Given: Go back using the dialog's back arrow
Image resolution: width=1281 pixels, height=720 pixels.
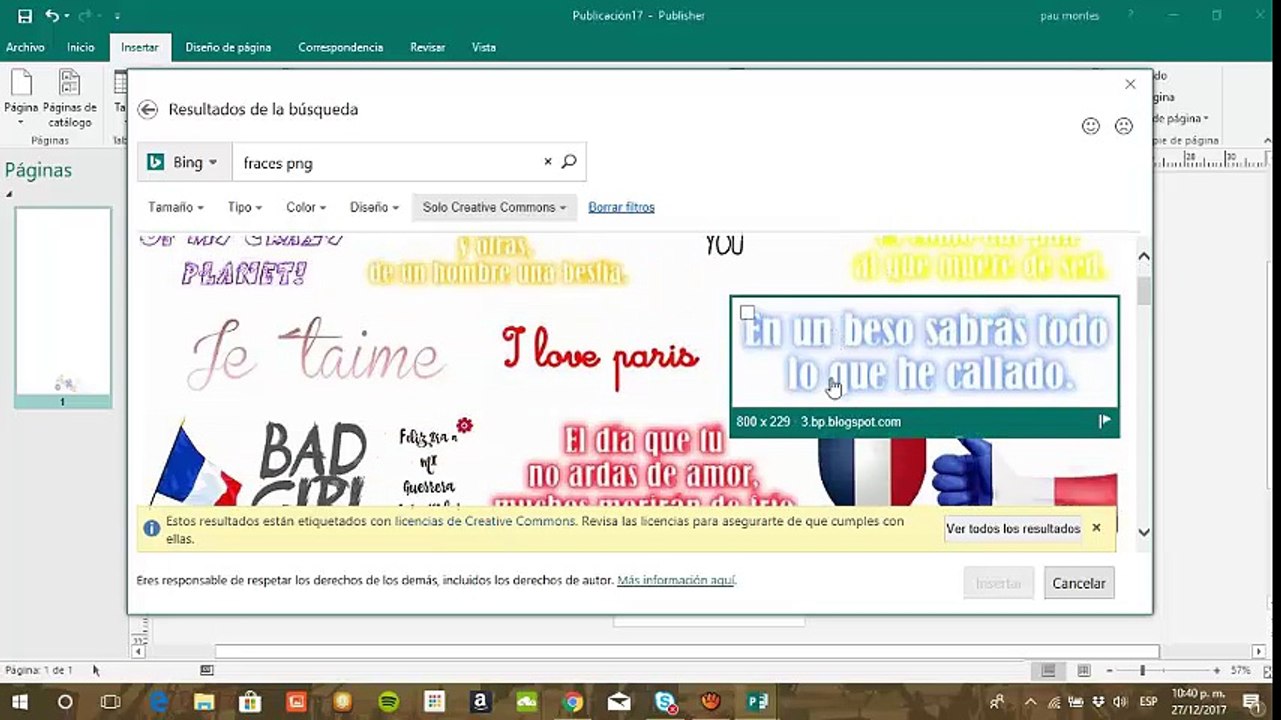Looking at the screenshot, I should pos(148,109).
